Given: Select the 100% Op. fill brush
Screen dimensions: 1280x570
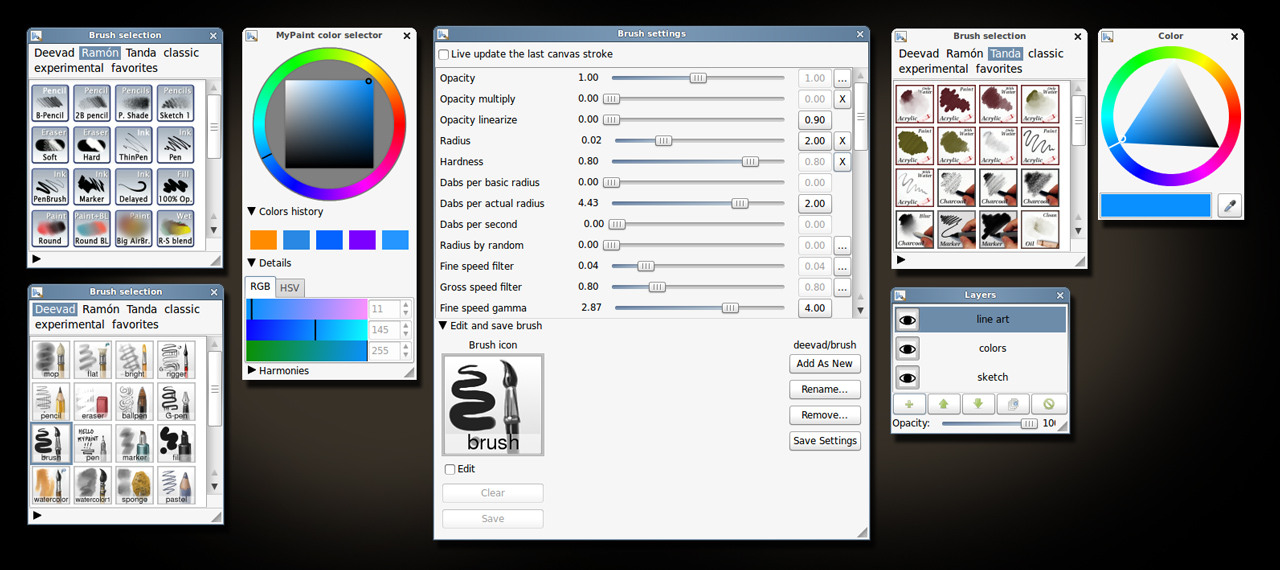Looking at the screenshot, I should (x=175, y=187).
